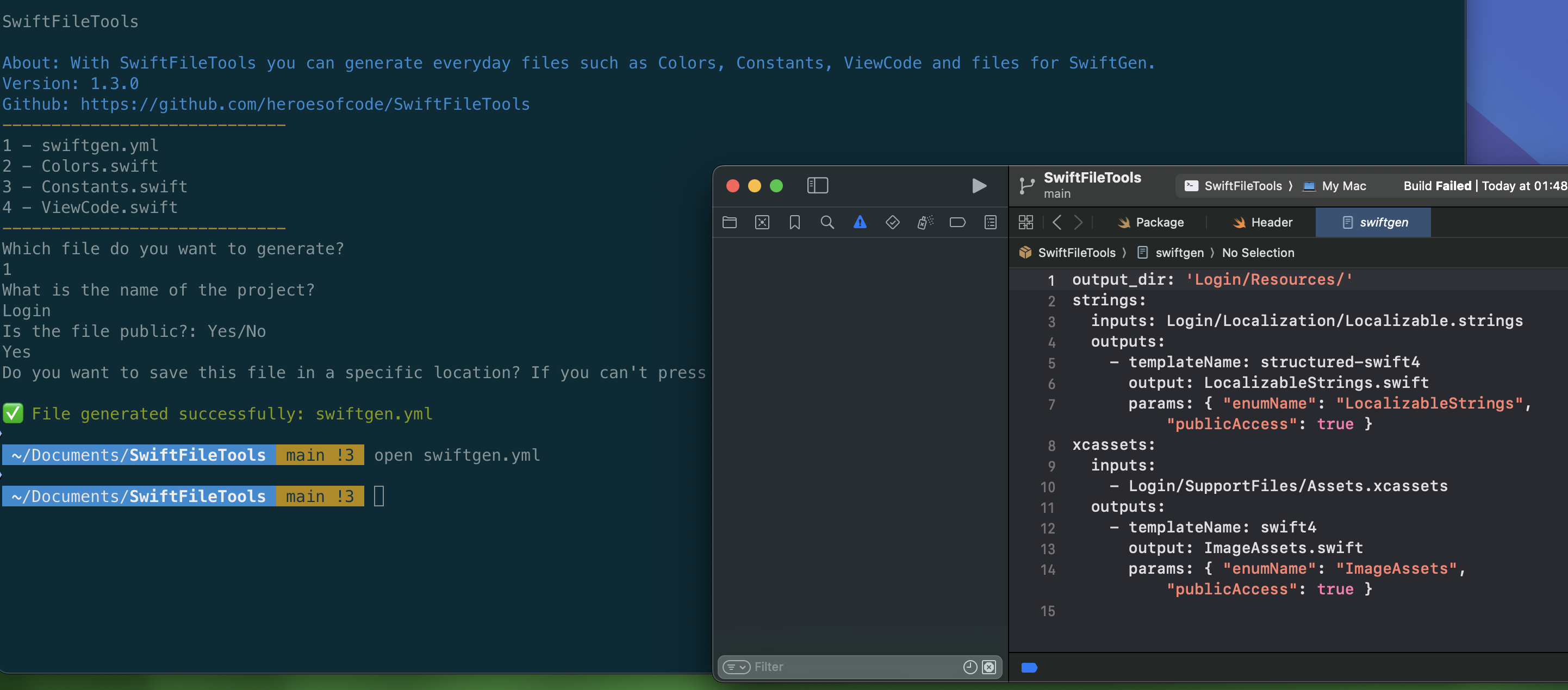
Task: Open the Project navigator folder icon
Action: (x=729, y=222)
